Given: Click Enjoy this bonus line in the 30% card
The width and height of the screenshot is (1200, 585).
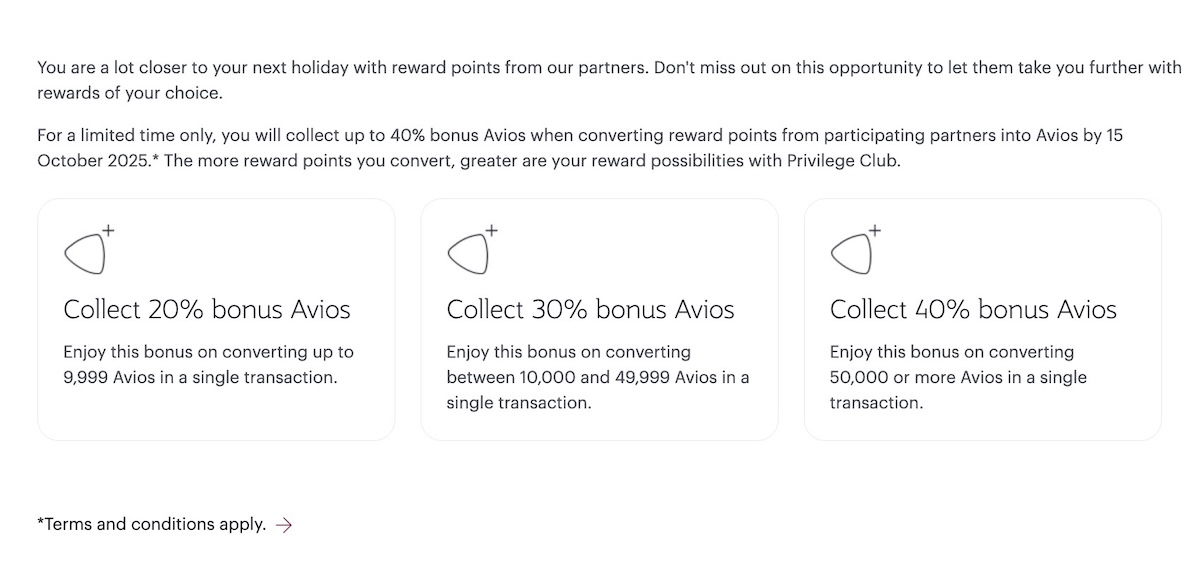Looking at the screenshot, I should (x=569, y=352).
